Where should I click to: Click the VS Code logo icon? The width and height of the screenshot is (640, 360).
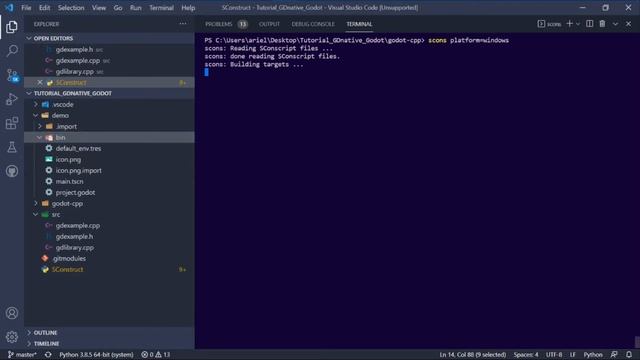(9, 7)
